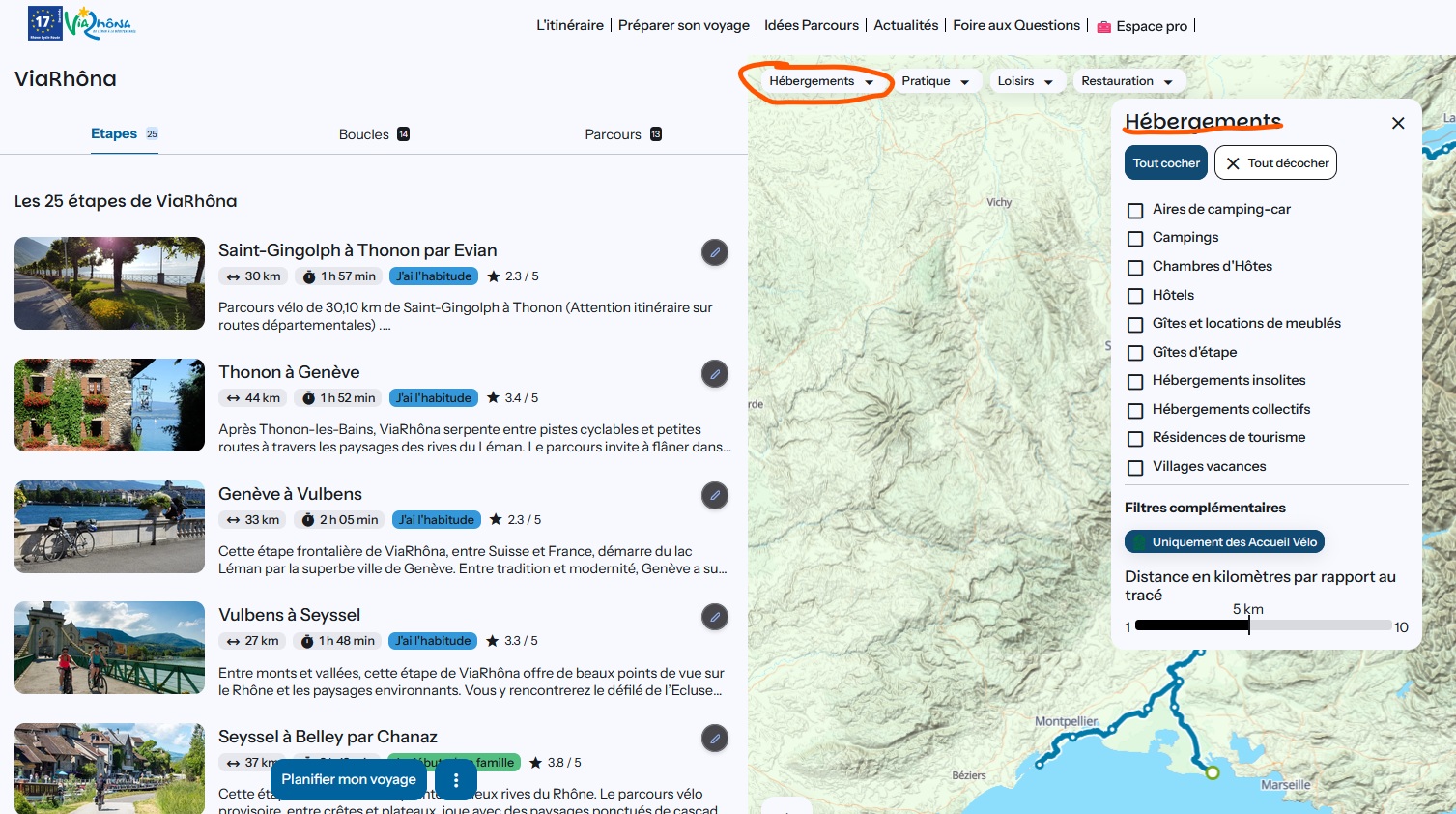Open Foire aux Questions menu item
Image resolution: width=1456 pixels, height=814 pixels.
tap(1016, 26)
